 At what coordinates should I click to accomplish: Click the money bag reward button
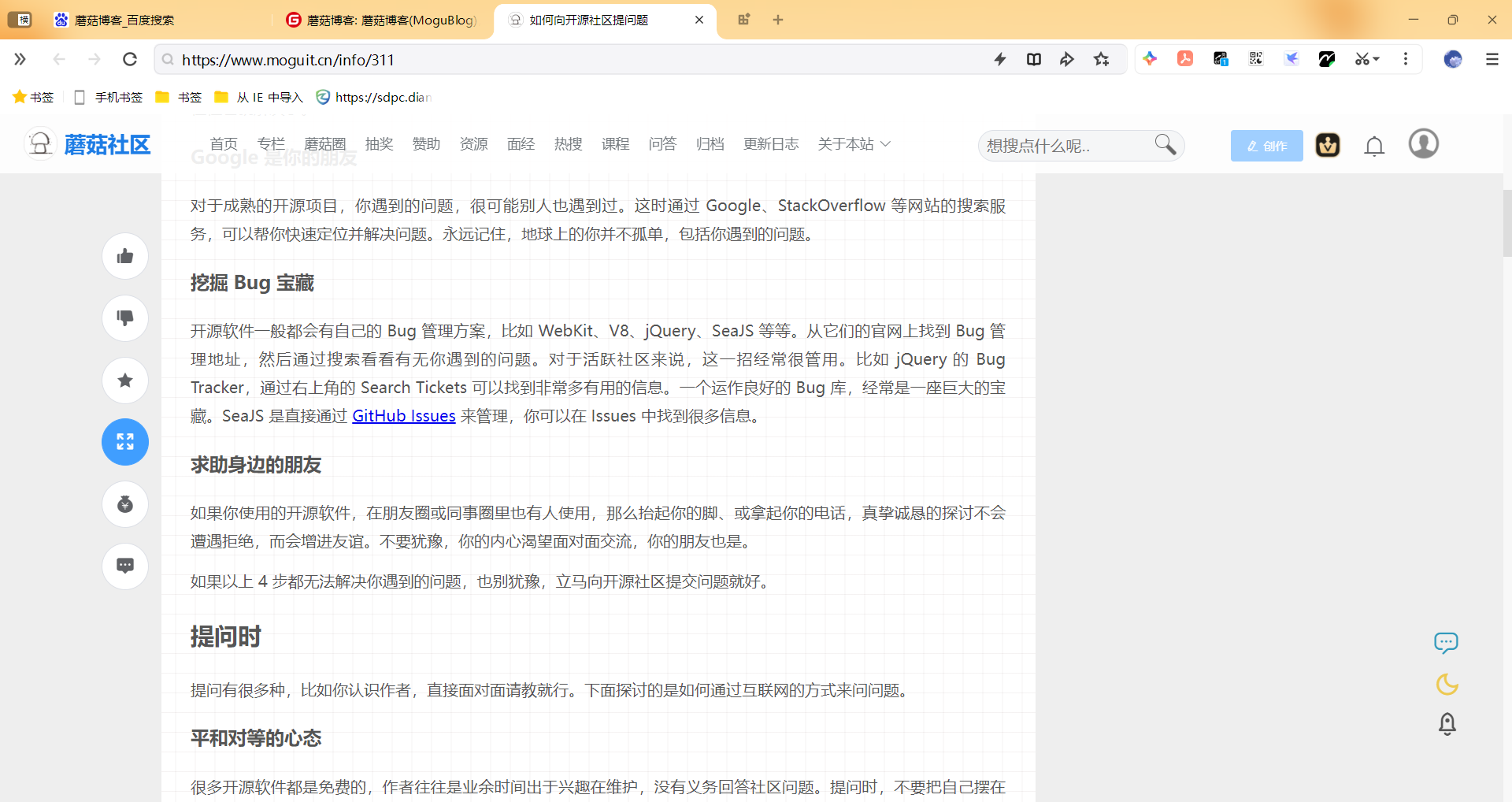coord(125,504)
